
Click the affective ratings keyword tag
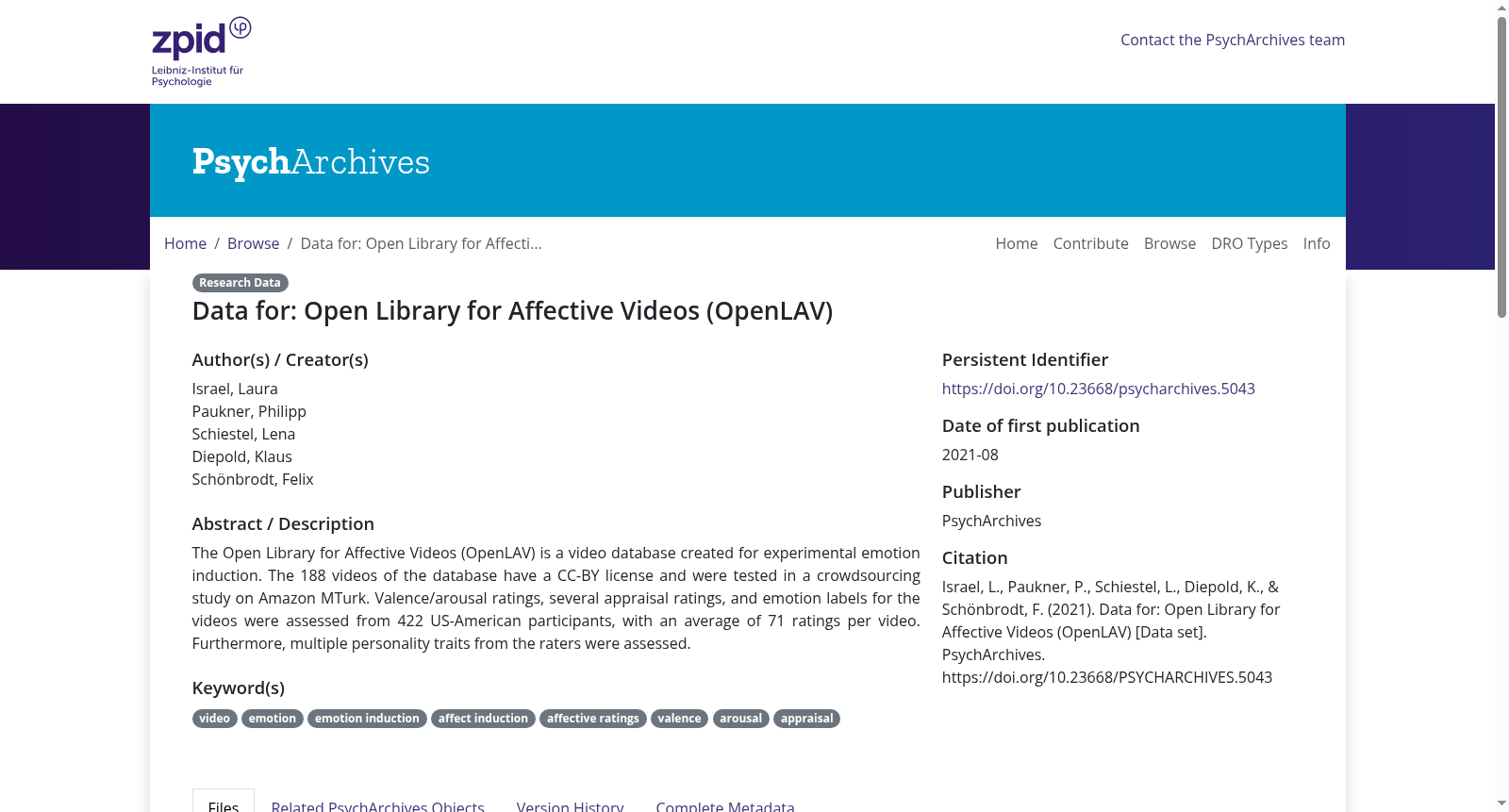pyautogui.click(x=593, y=719)
